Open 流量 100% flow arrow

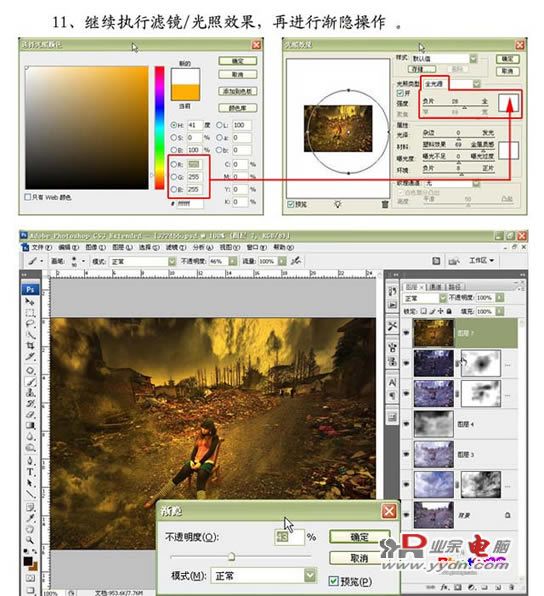point(282,262)
